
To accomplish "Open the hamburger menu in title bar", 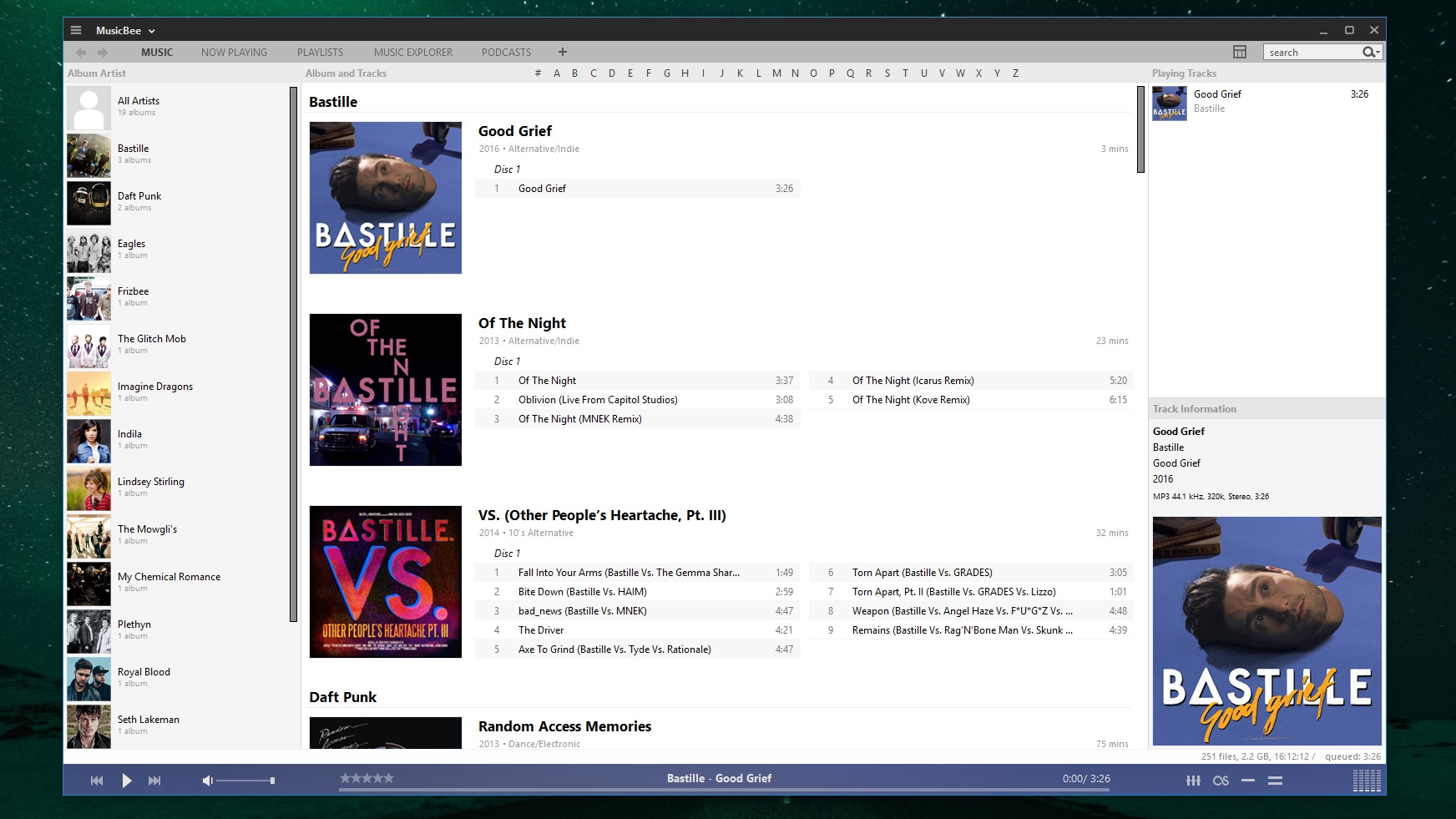I will point(76,30).
